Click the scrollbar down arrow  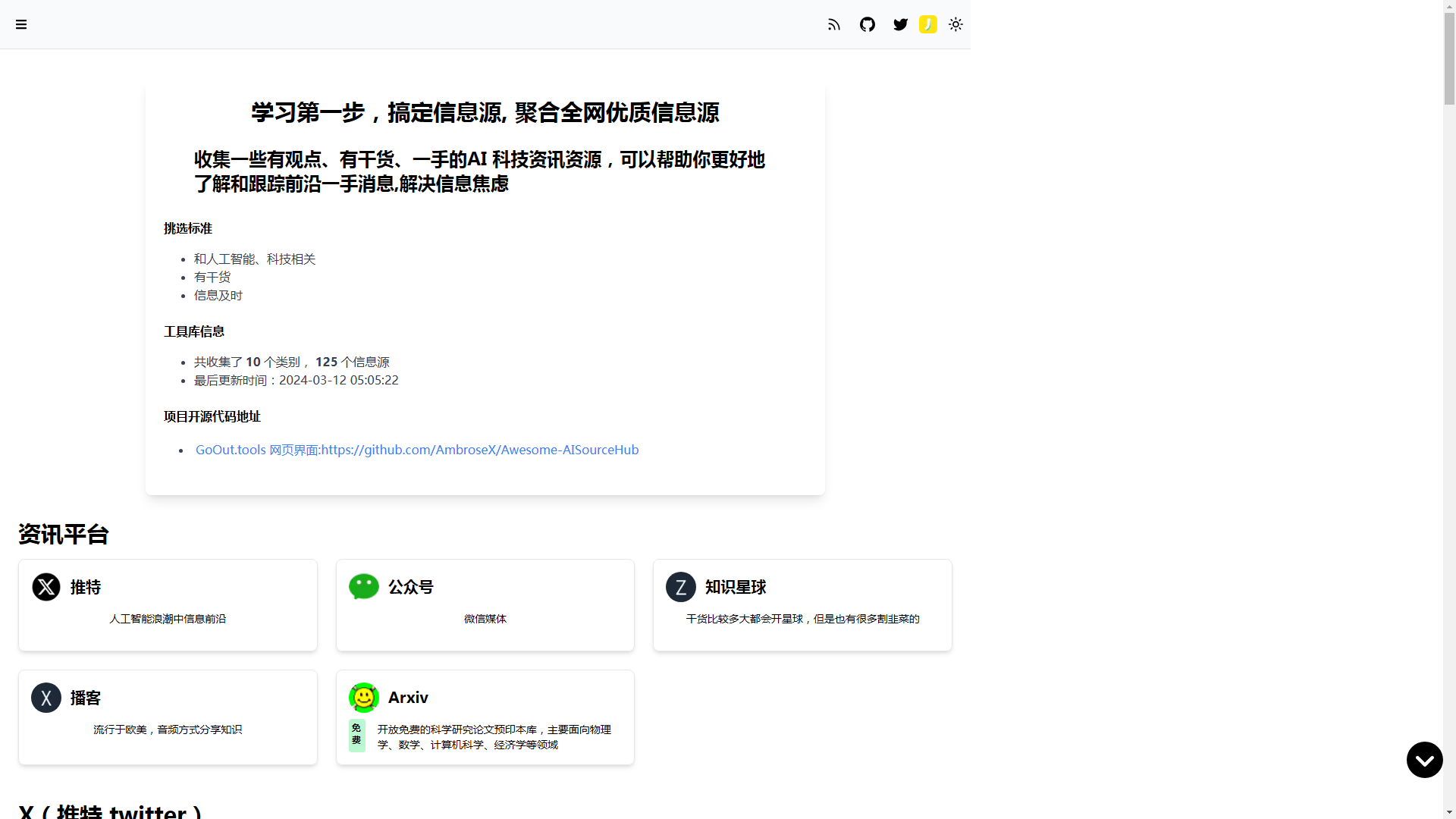[x=1449, y=812]
